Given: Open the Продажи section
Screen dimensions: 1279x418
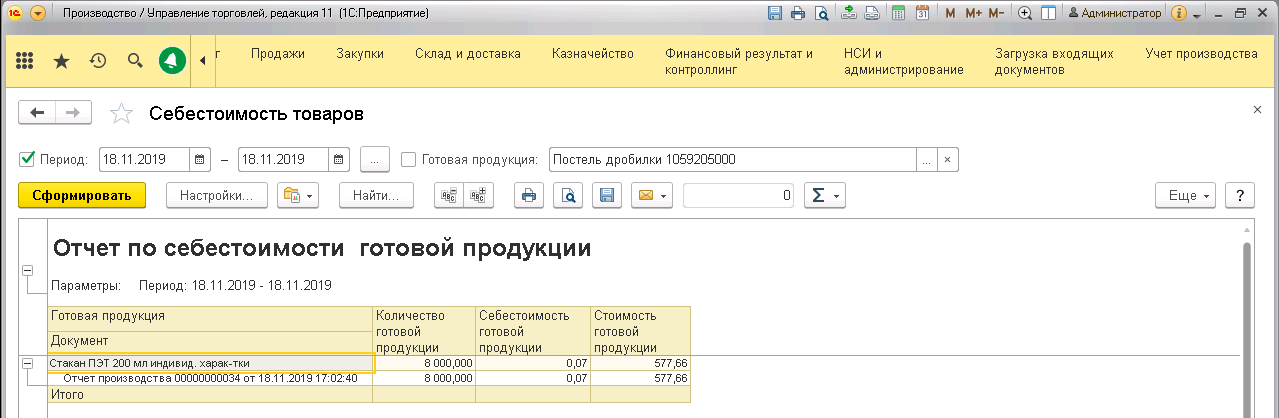Looking at the screenshot, I should tap(277, 53).
